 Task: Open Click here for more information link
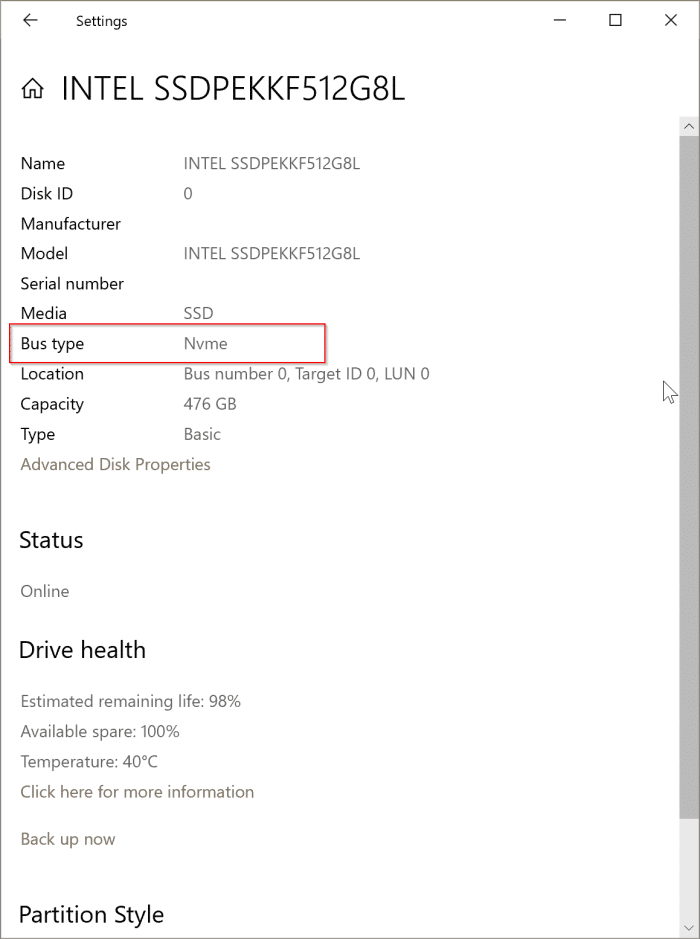(137, 792)
